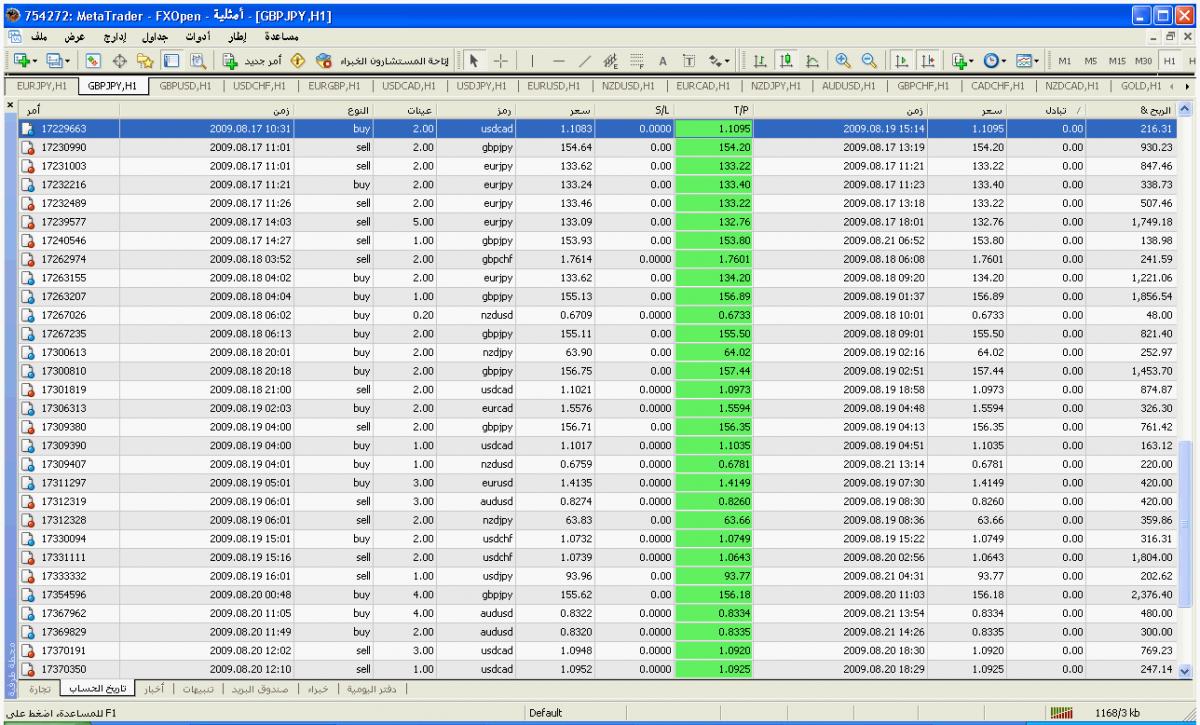The width and height of the screenshot is (1200, 725).
Task: Click the Zoom In magnifier icon
Action: click(x=843, y=60)
